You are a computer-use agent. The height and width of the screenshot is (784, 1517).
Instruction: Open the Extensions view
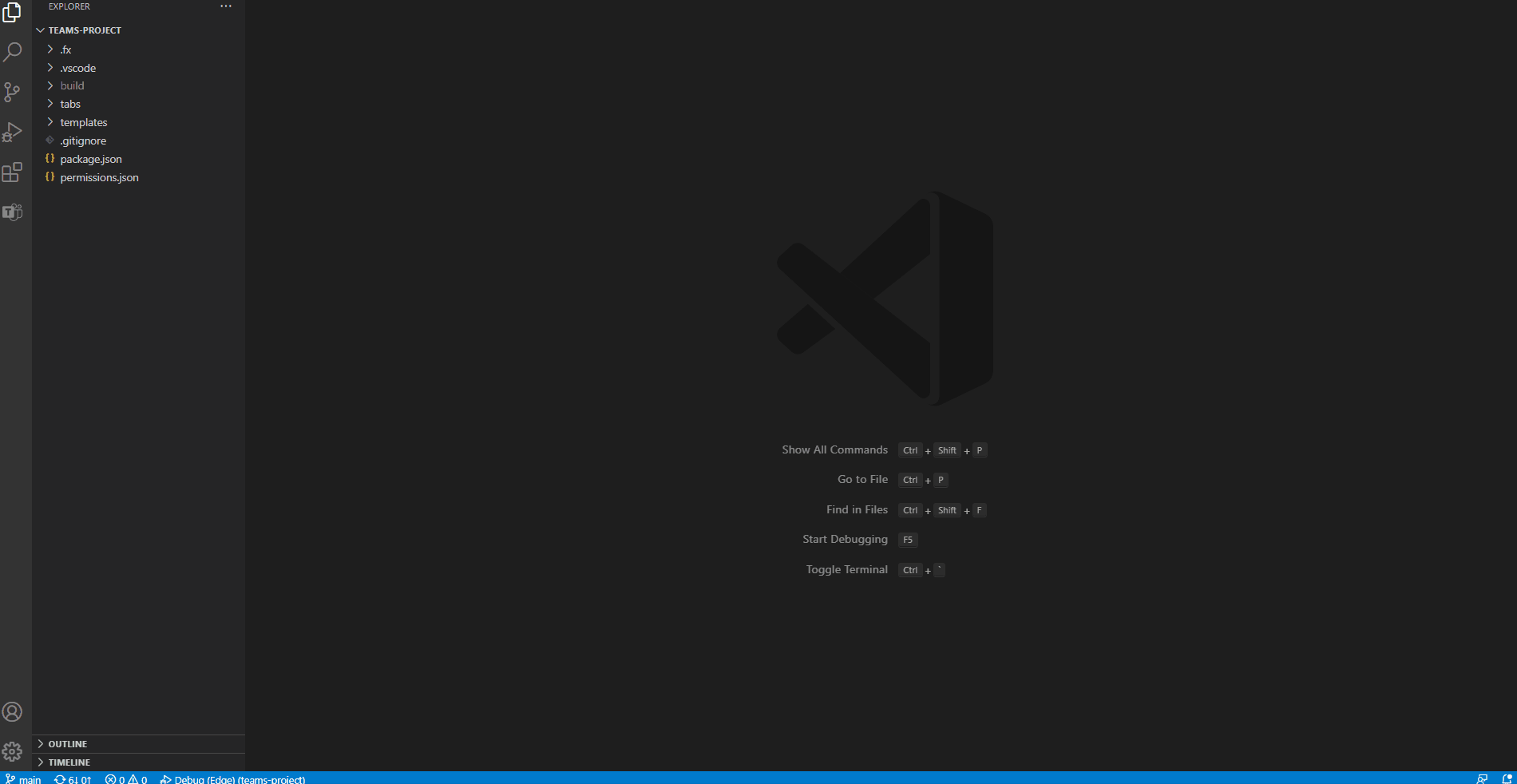[12, 172]
